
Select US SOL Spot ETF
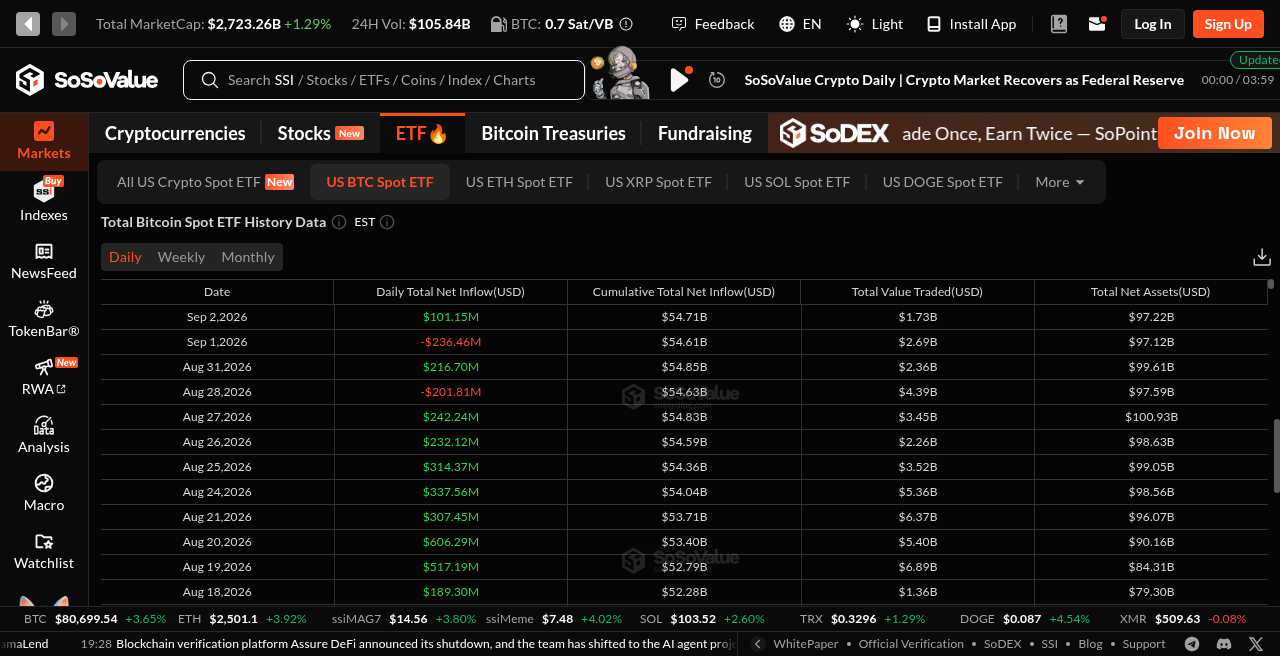(x=797, y=182)
